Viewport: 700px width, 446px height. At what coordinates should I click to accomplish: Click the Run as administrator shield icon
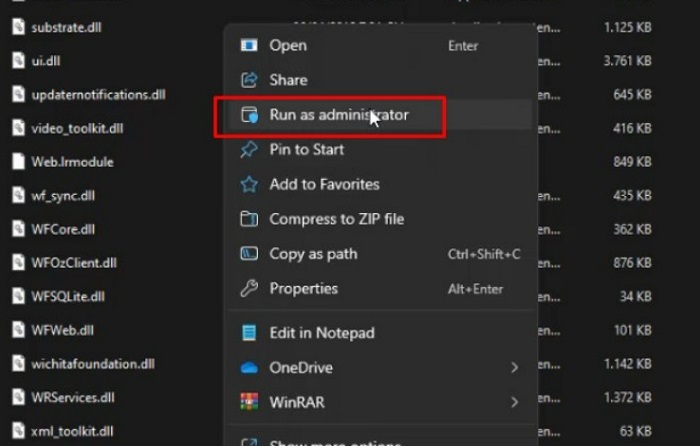coord(250,115)
